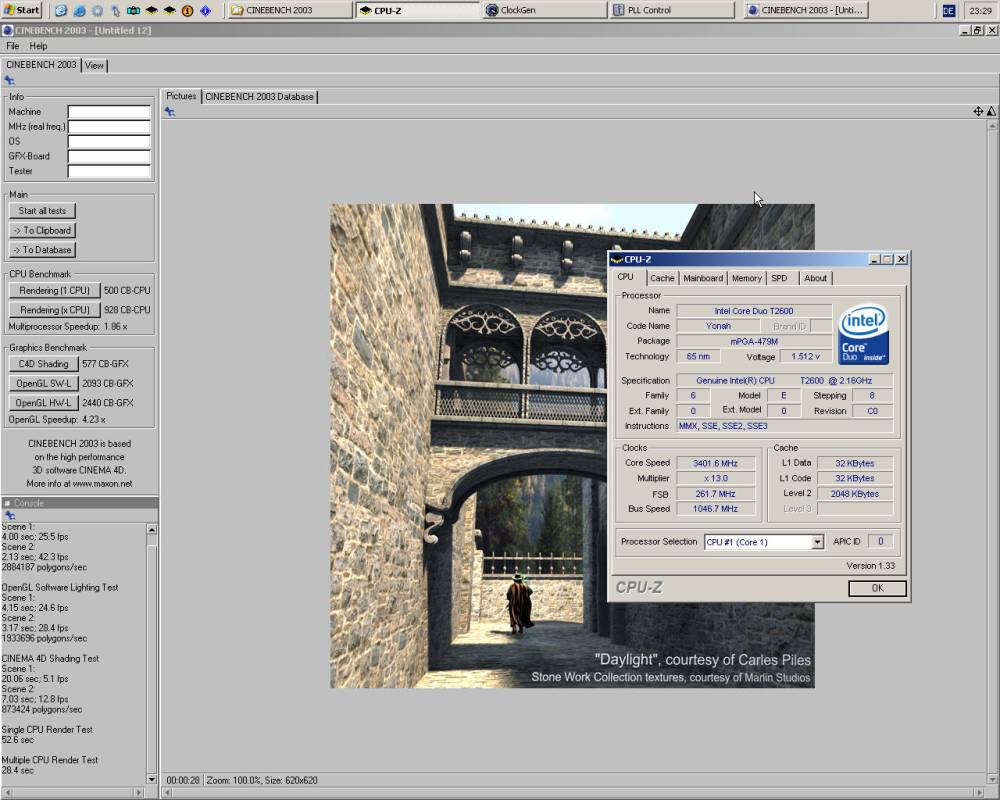1000x800 pixels.
Task: Open the File menu
Action: point(13,46)
